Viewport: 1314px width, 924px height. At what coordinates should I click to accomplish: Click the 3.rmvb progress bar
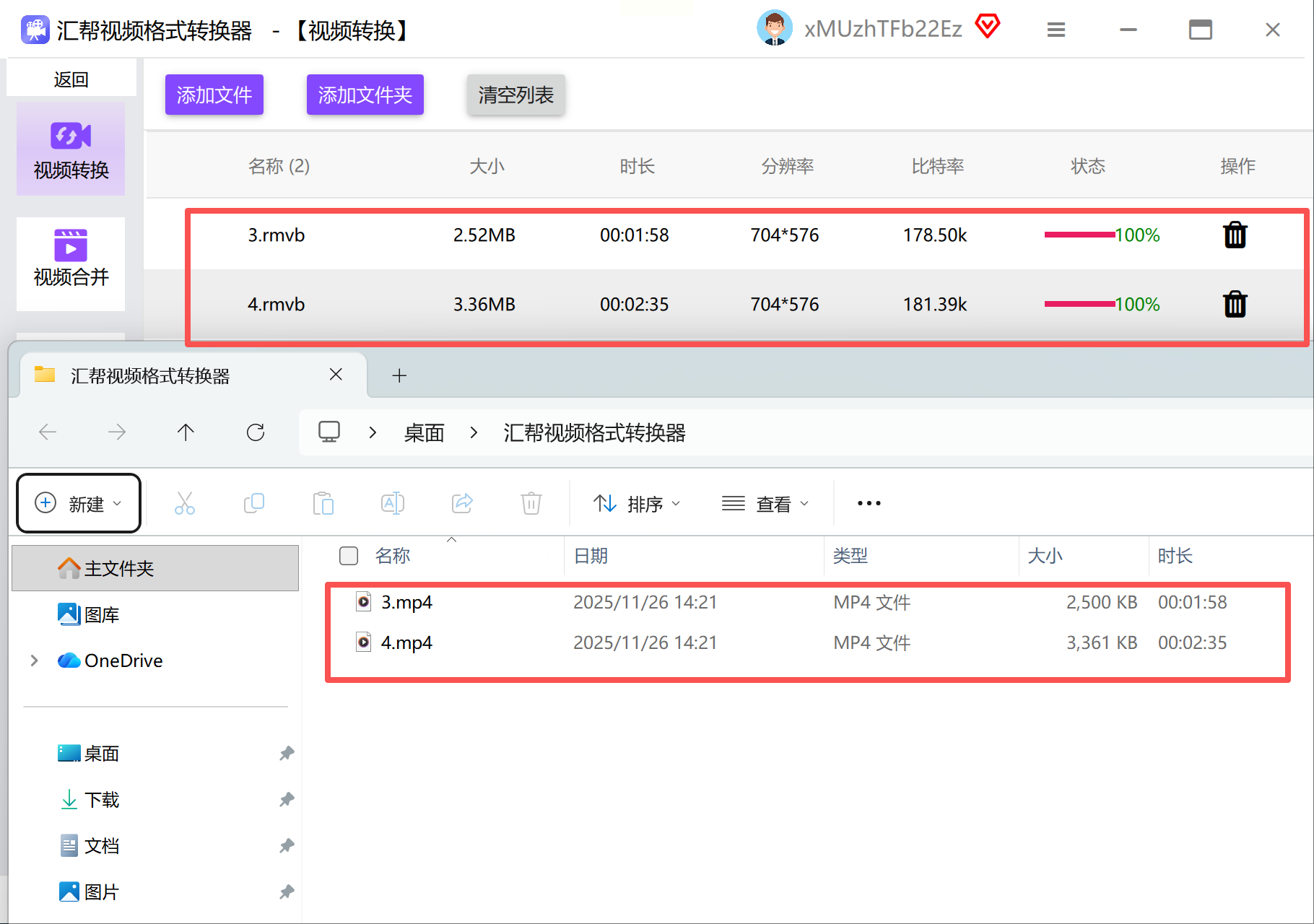tap(1079, 235)
